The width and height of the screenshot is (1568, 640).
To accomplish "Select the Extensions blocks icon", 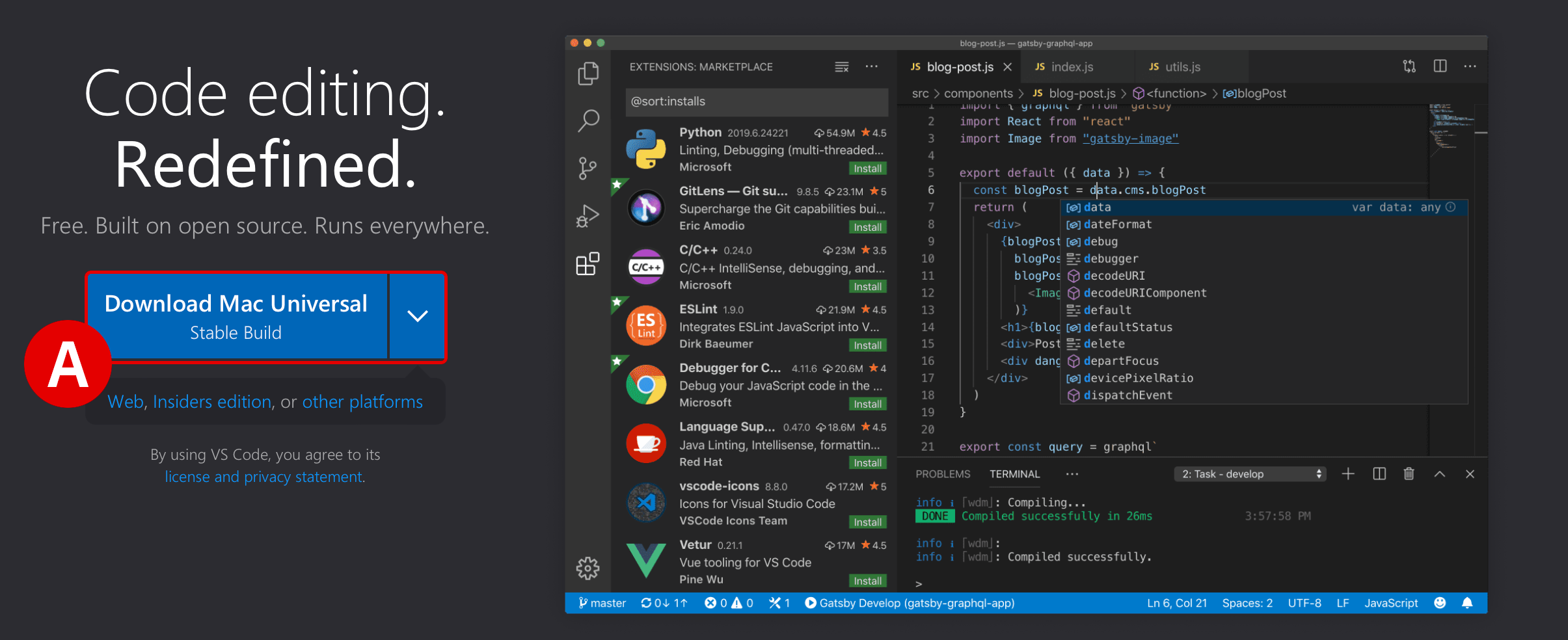I will (588, 263).
